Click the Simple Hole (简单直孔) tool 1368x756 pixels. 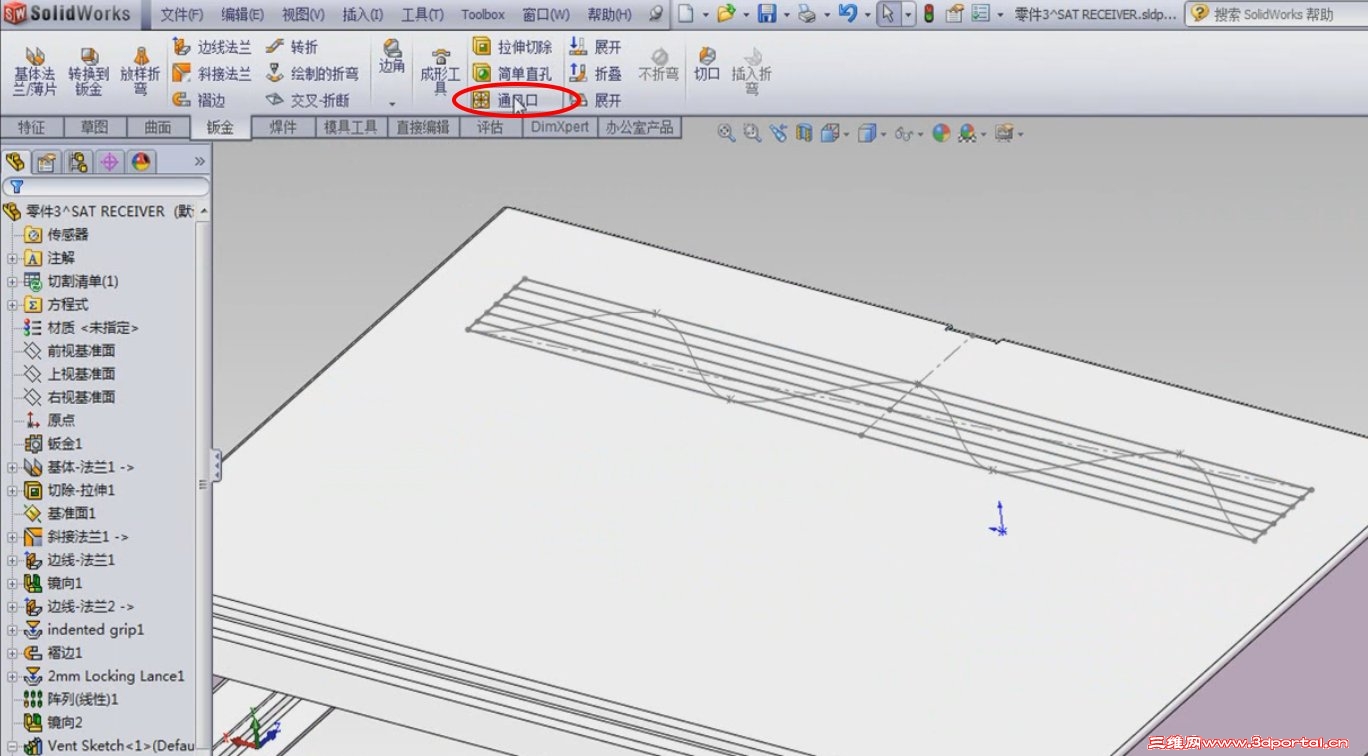(512, 73)
